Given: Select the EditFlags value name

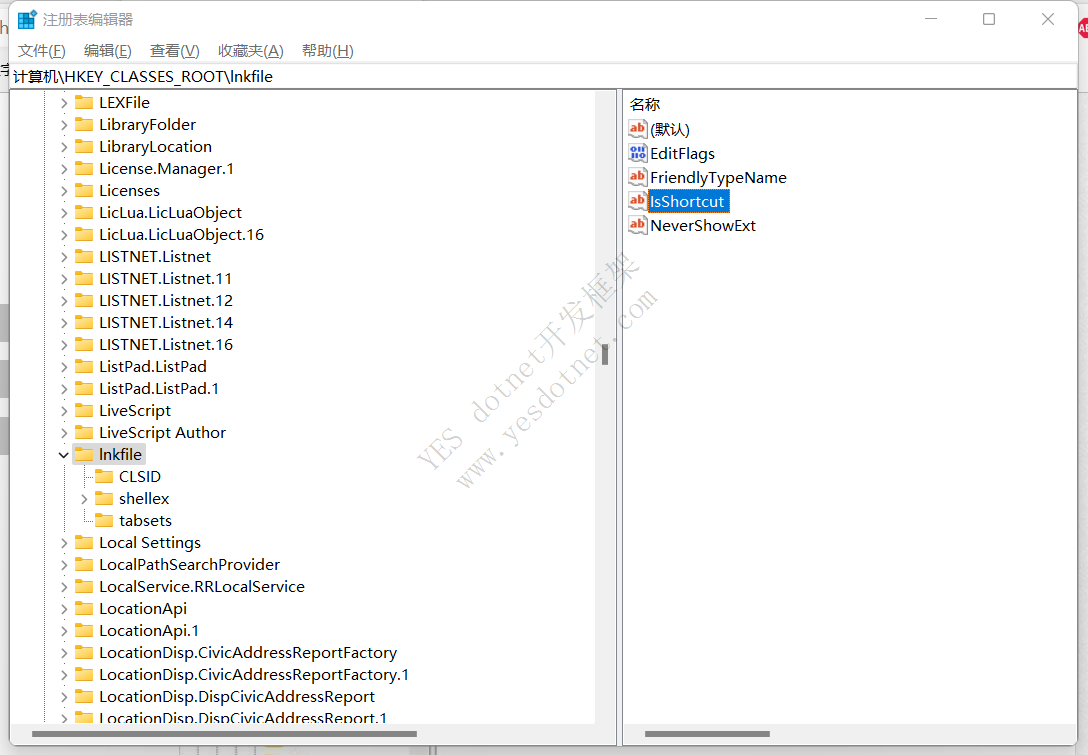Looking at the screenshot, I should 682,153.
